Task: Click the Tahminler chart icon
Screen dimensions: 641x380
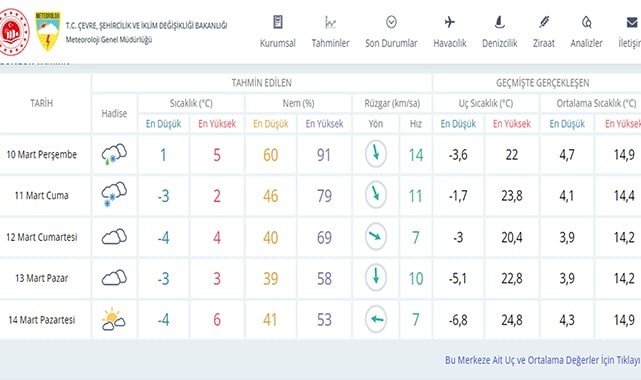Action: (x=330, y=22)
